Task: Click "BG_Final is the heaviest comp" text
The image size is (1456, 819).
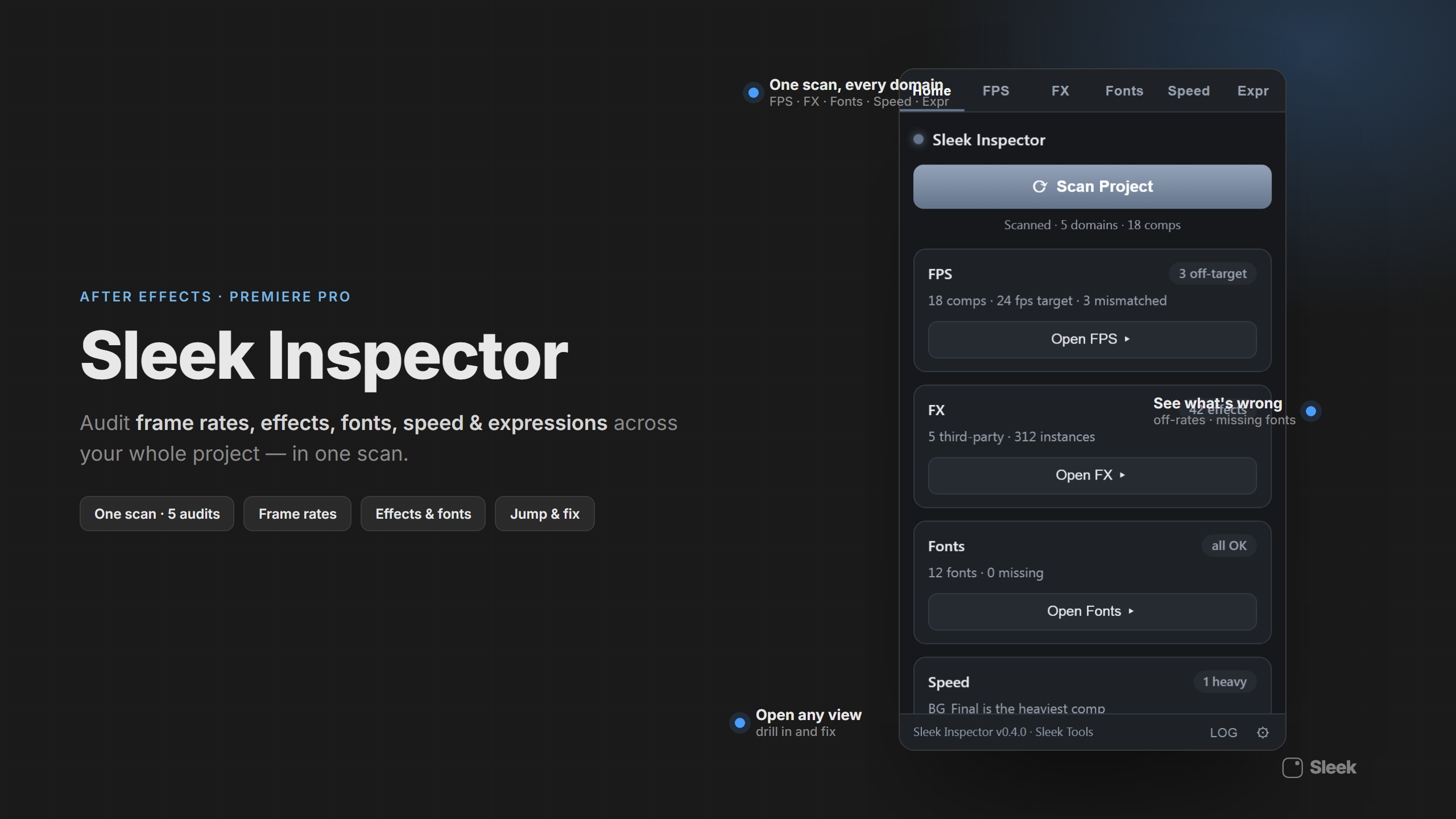Action: coord(1016,709)
